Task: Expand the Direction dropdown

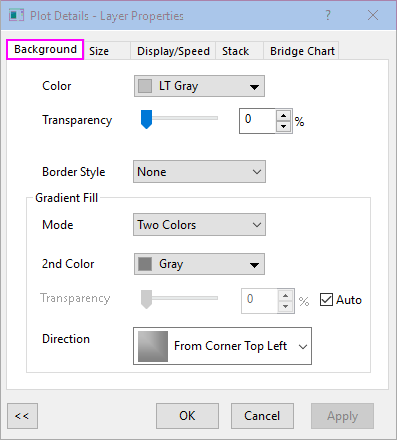Action: (x=222, y=346)
